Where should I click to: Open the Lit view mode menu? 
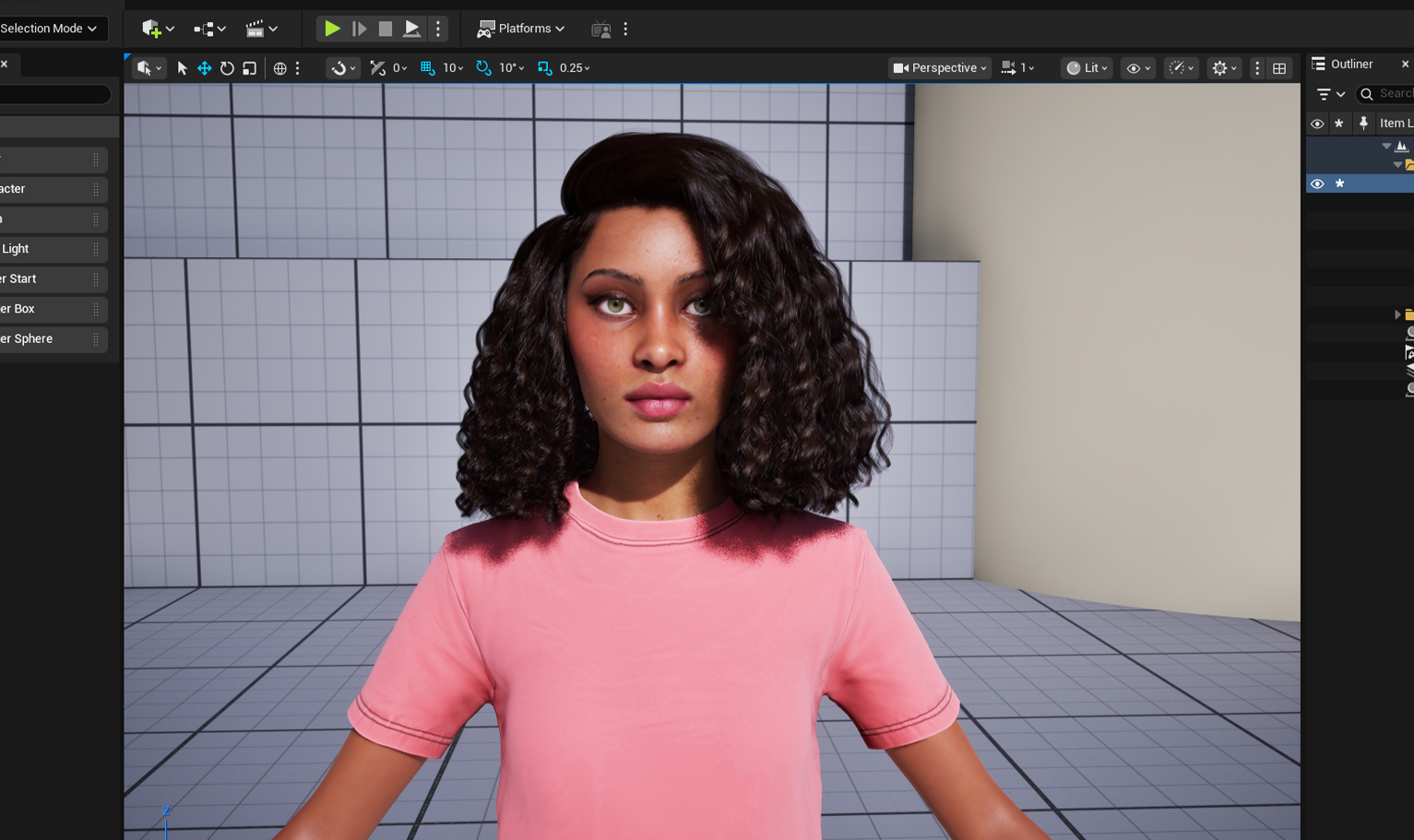click(1087, 68)
